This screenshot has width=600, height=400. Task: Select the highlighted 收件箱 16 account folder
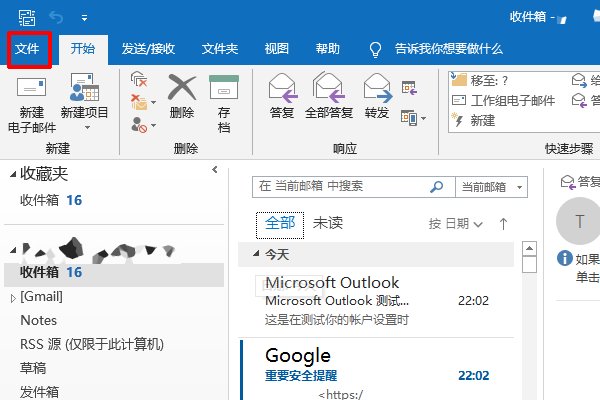pyautogui.click(x=114, y=273)
